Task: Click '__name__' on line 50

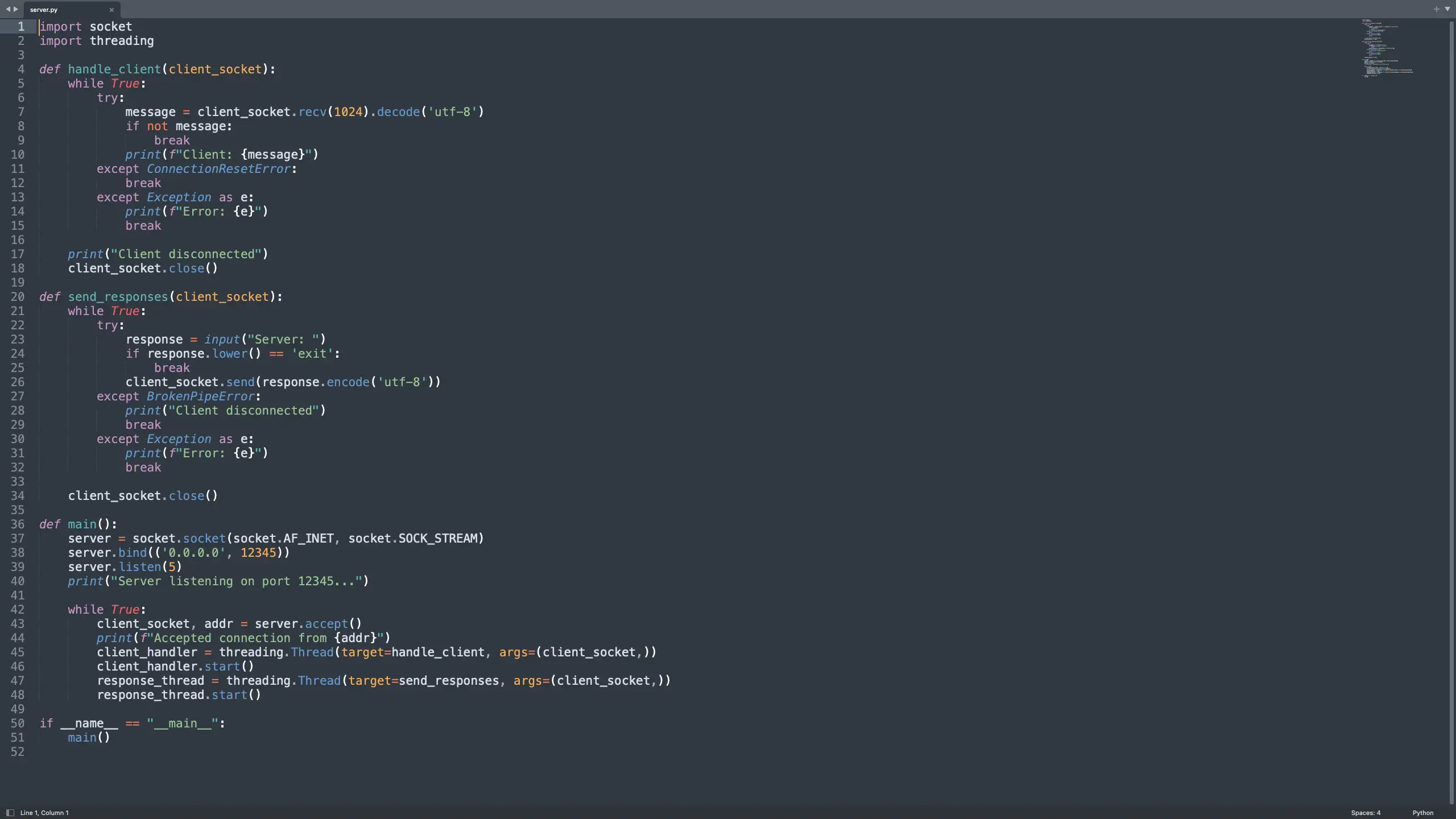Action: click(89, 723)
